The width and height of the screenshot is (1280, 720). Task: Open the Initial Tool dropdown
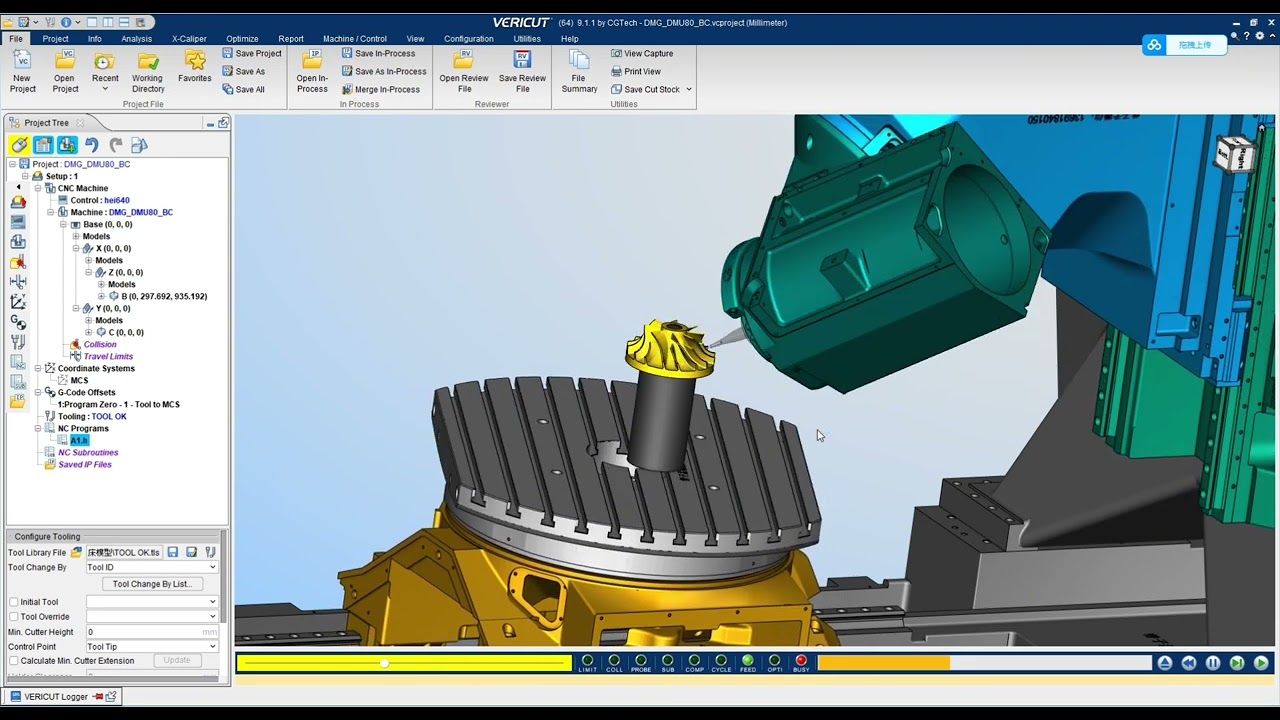tap(151, 602)
